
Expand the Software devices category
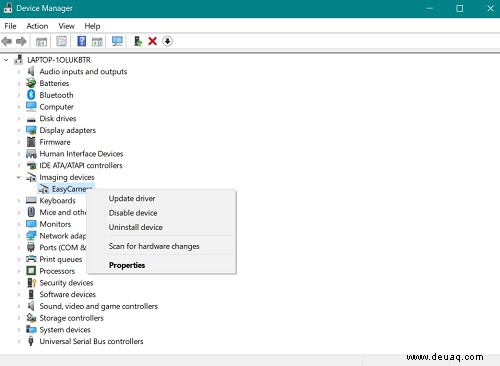[19, 294]
